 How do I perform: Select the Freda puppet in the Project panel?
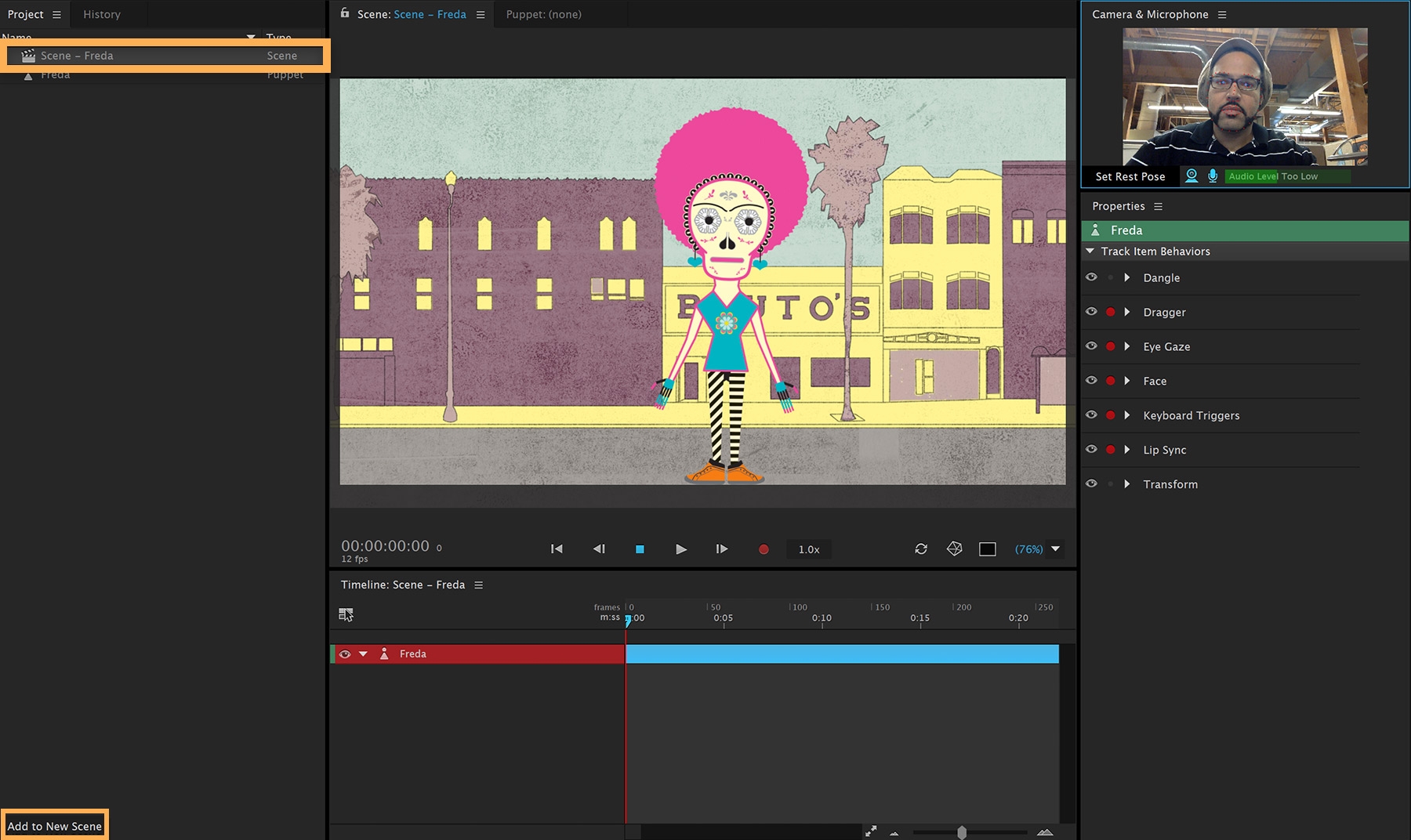pyautogui.click(x=56, y=74)
